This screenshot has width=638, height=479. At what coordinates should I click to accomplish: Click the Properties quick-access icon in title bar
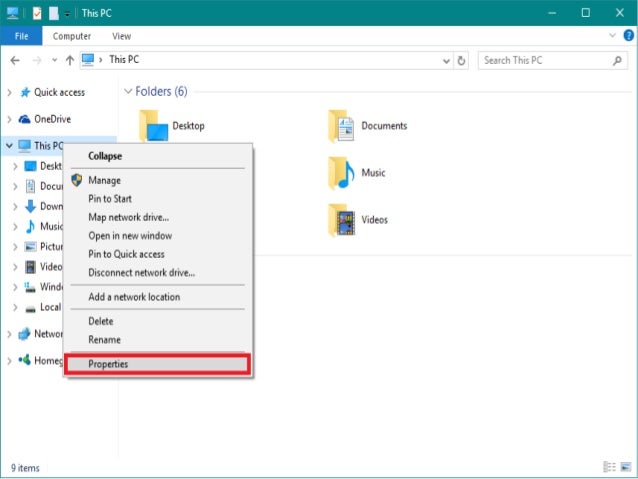[37, 13]
